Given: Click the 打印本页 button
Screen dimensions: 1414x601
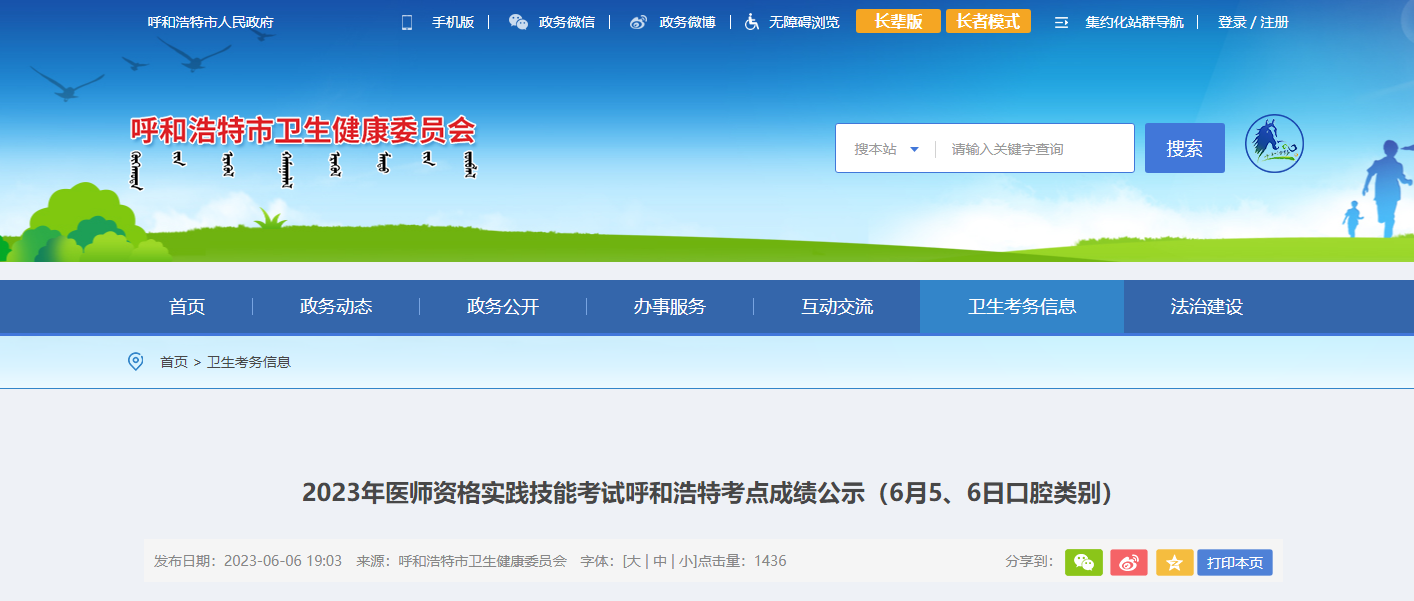Looking at the screenshot, I should 1235,563.
